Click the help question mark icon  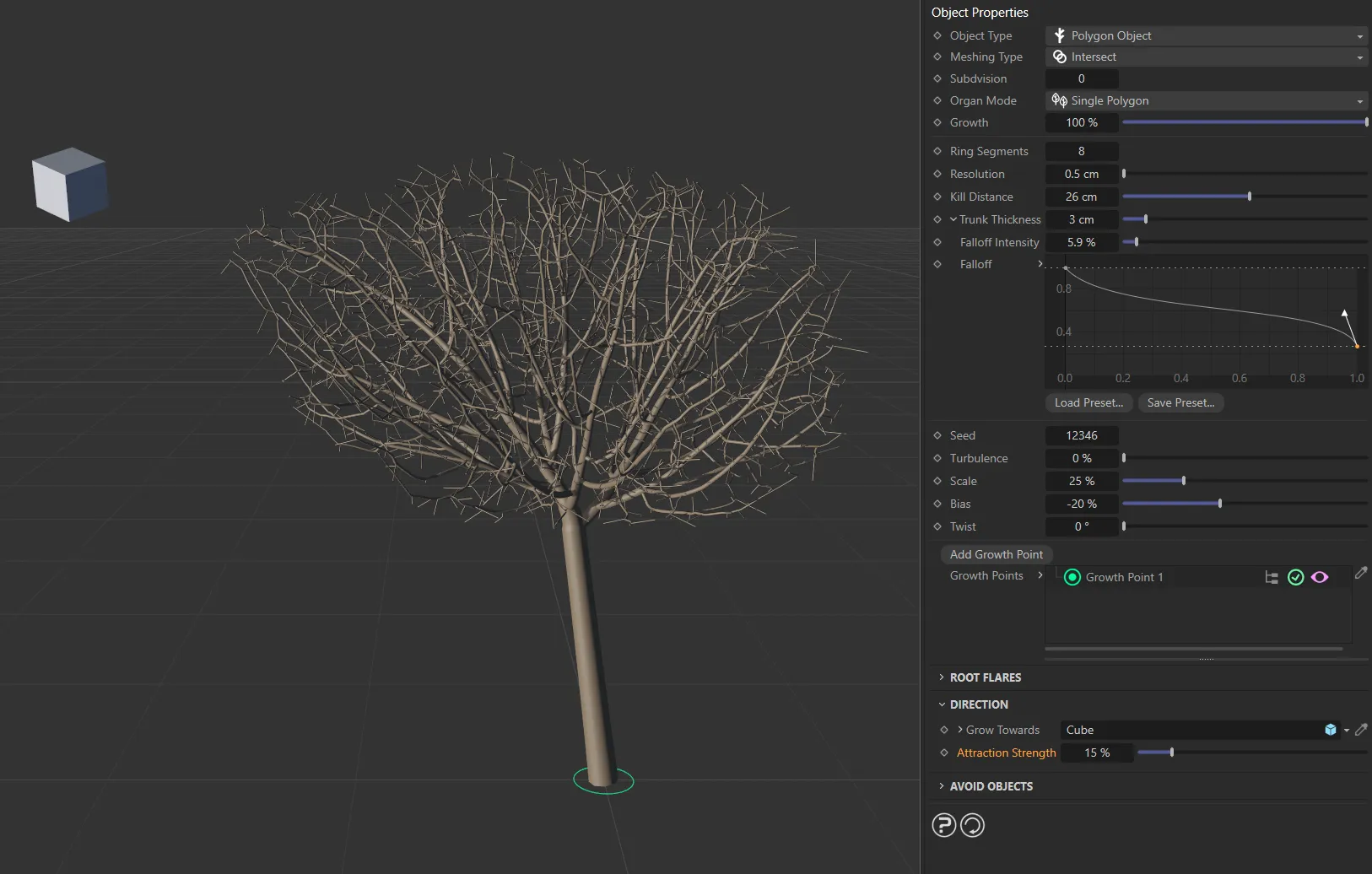[943, 825]
